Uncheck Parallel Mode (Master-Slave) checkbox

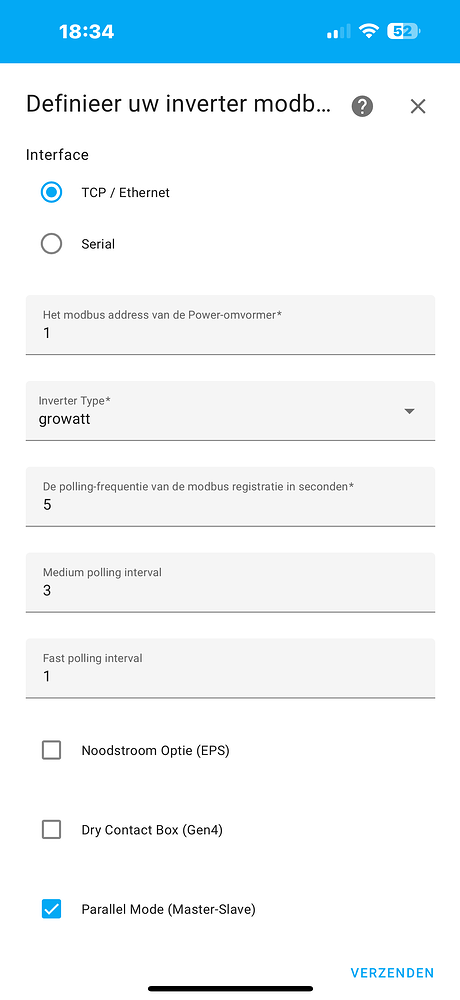point(52,909)
